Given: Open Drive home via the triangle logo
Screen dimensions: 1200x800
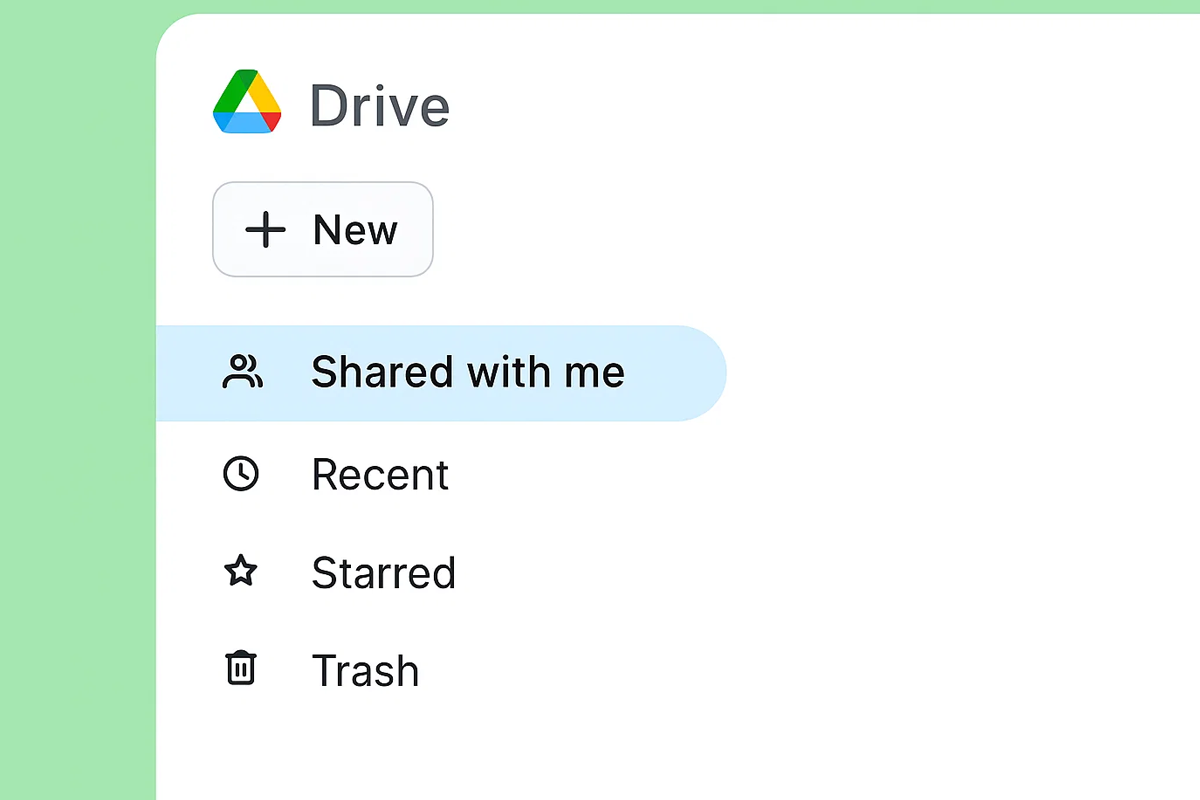Looking at the screenshot, I should 245,102.
